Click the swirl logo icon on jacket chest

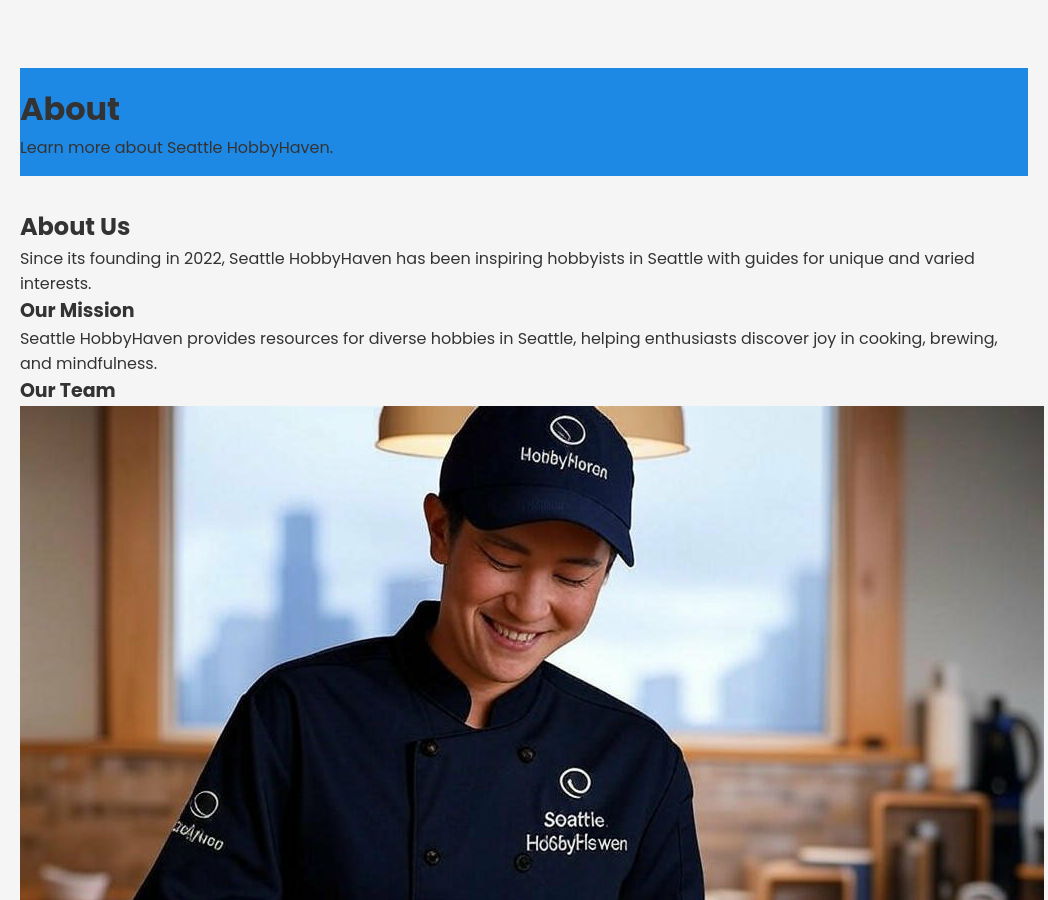pos(575,783)
